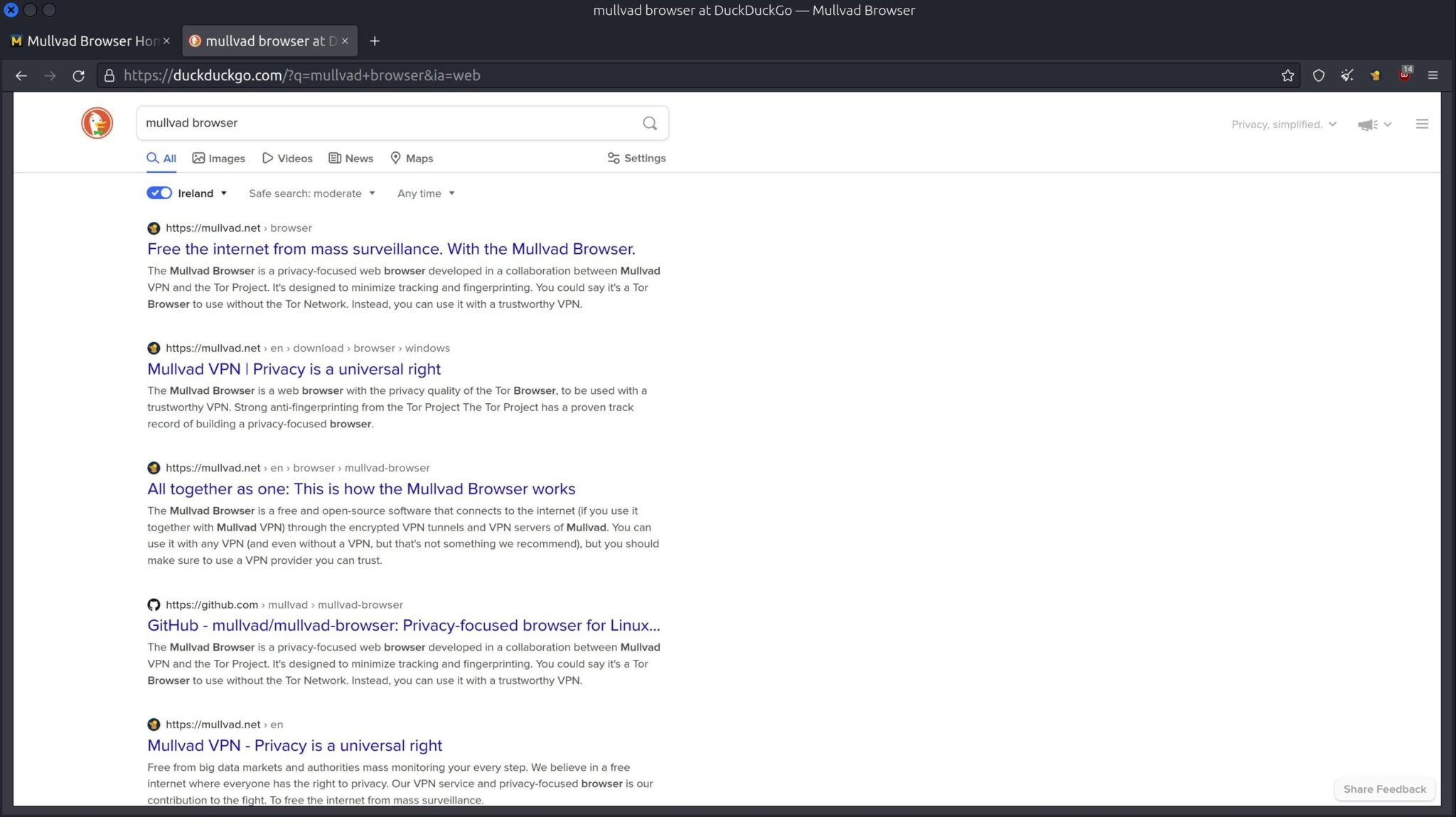Click the shield icon in toolbar
Viewport: 1456px width, 817px height.
[x=1318, y=75]
